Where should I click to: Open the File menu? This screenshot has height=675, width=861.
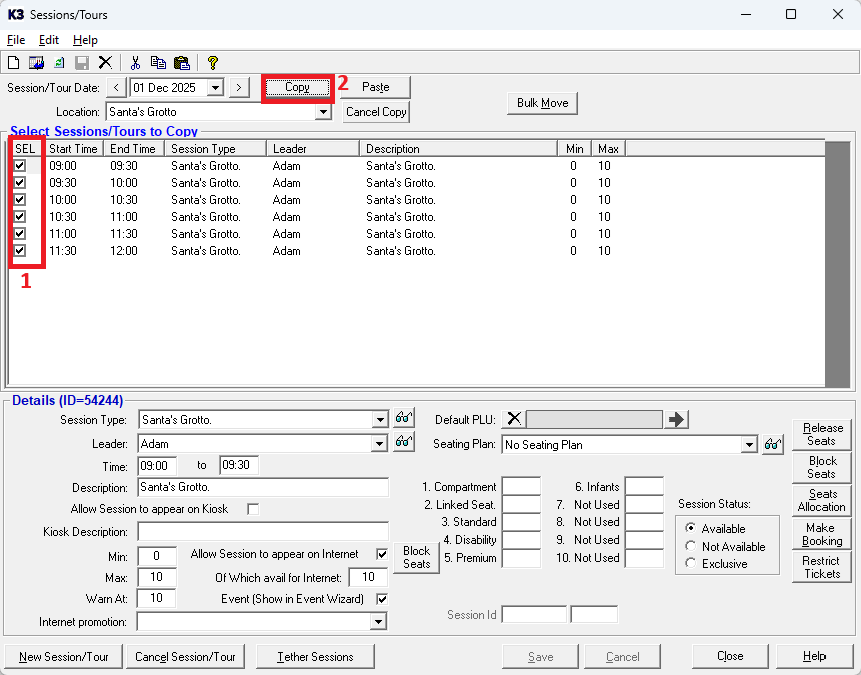(x=16, y=40)
